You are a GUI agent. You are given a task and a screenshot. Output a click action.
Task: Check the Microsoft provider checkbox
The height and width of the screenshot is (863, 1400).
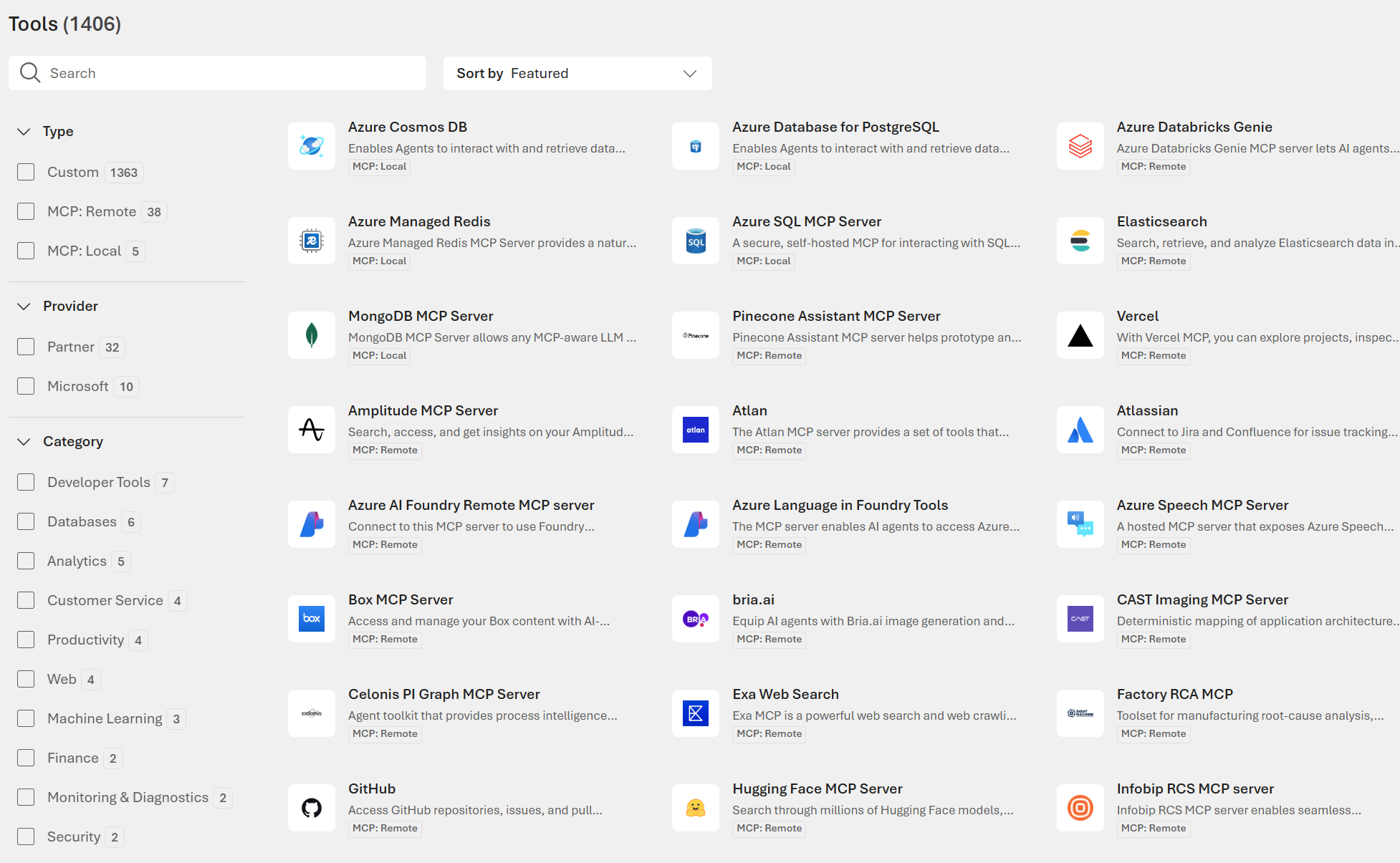[x=26, y=386]
